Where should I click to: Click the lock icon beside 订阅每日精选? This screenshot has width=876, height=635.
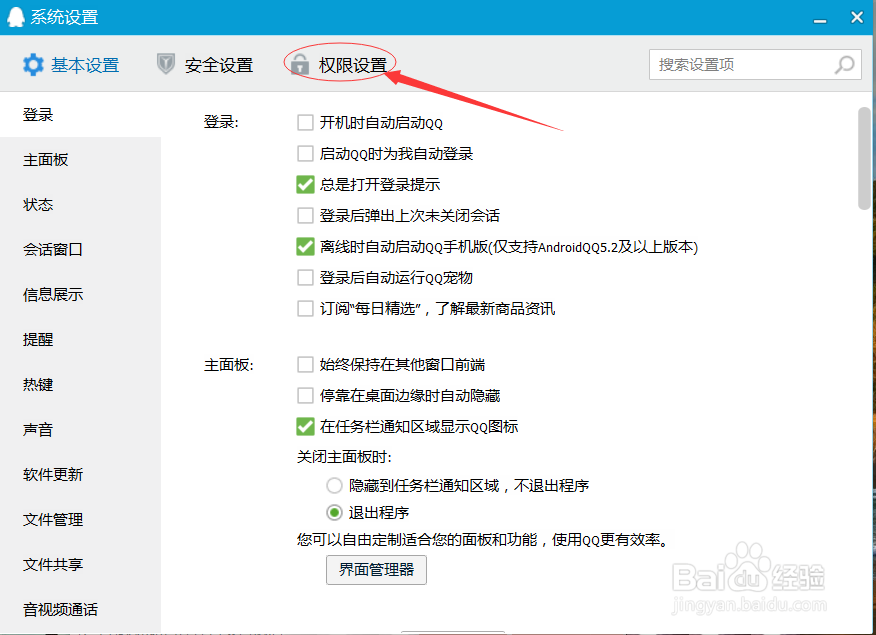[x=305, y=308]
